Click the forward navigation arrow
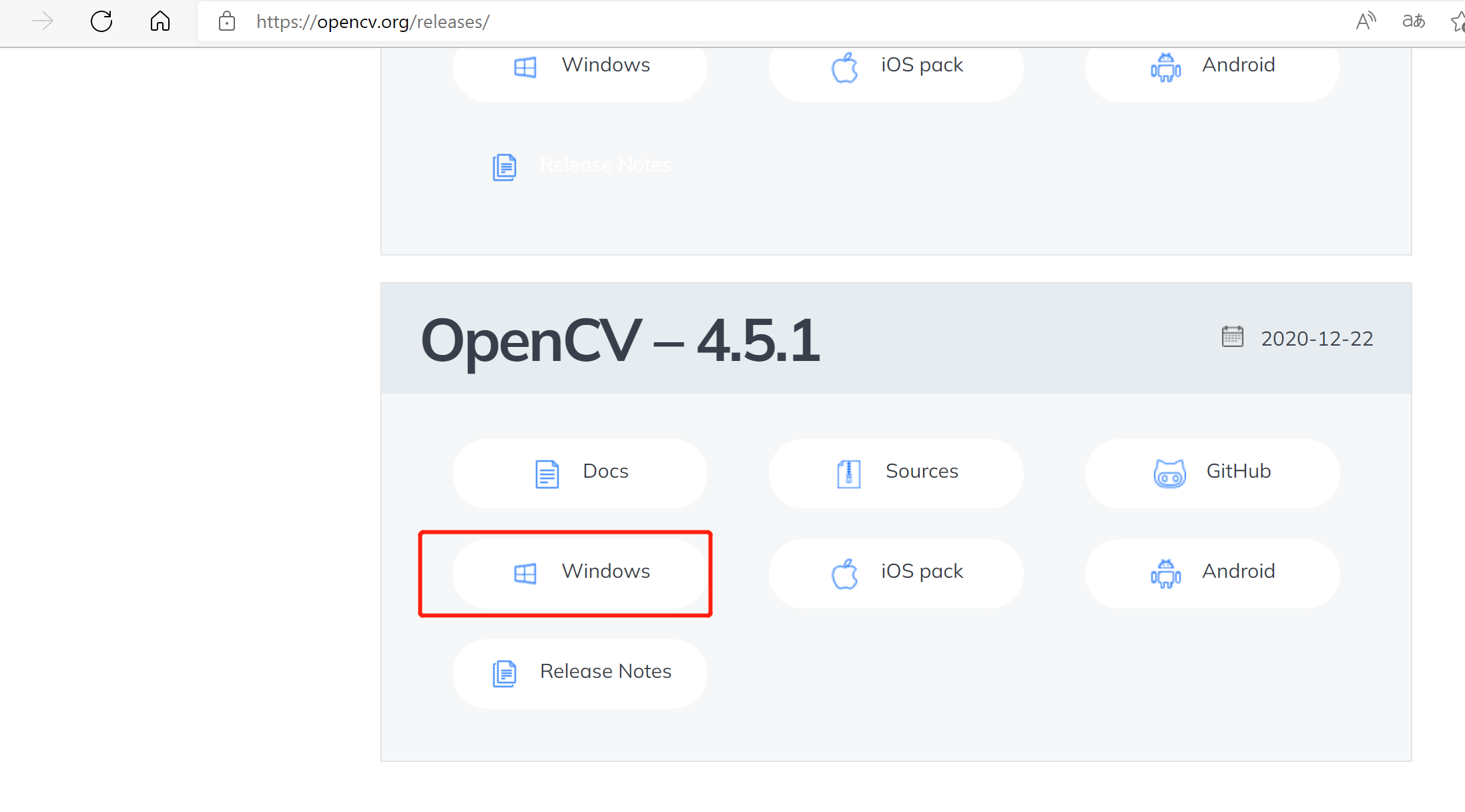The image size is (1465, 812). 43,21
